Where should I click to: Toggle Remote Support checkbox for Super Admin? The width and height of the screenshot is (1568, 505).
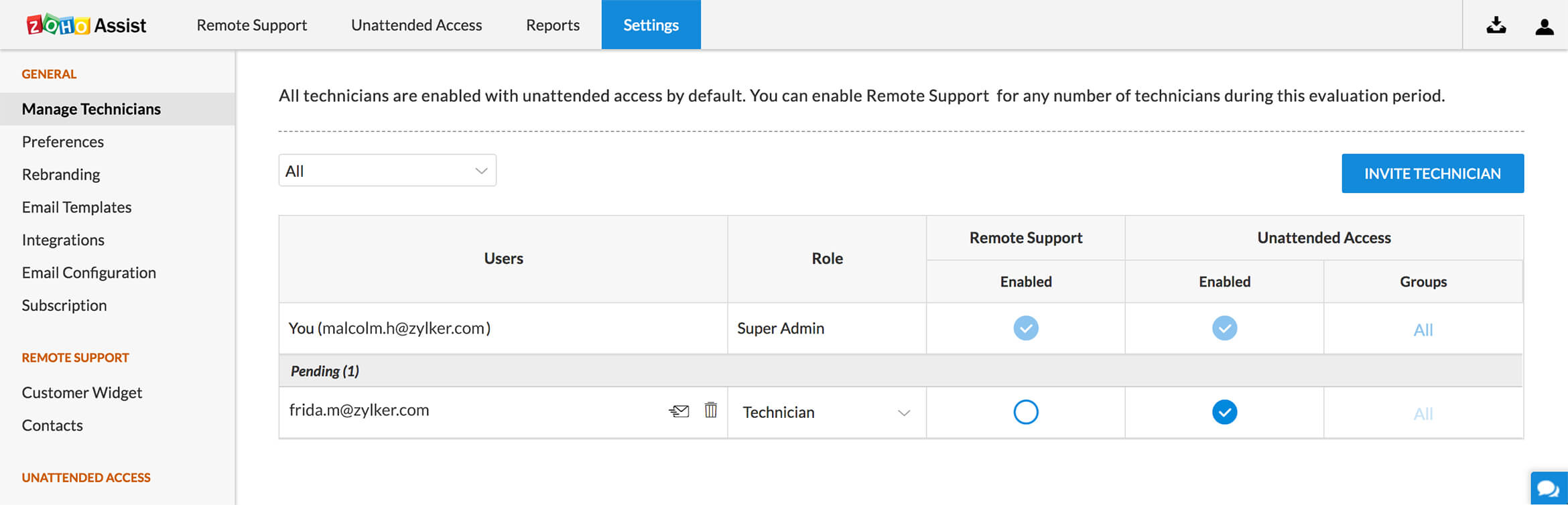1025,328
